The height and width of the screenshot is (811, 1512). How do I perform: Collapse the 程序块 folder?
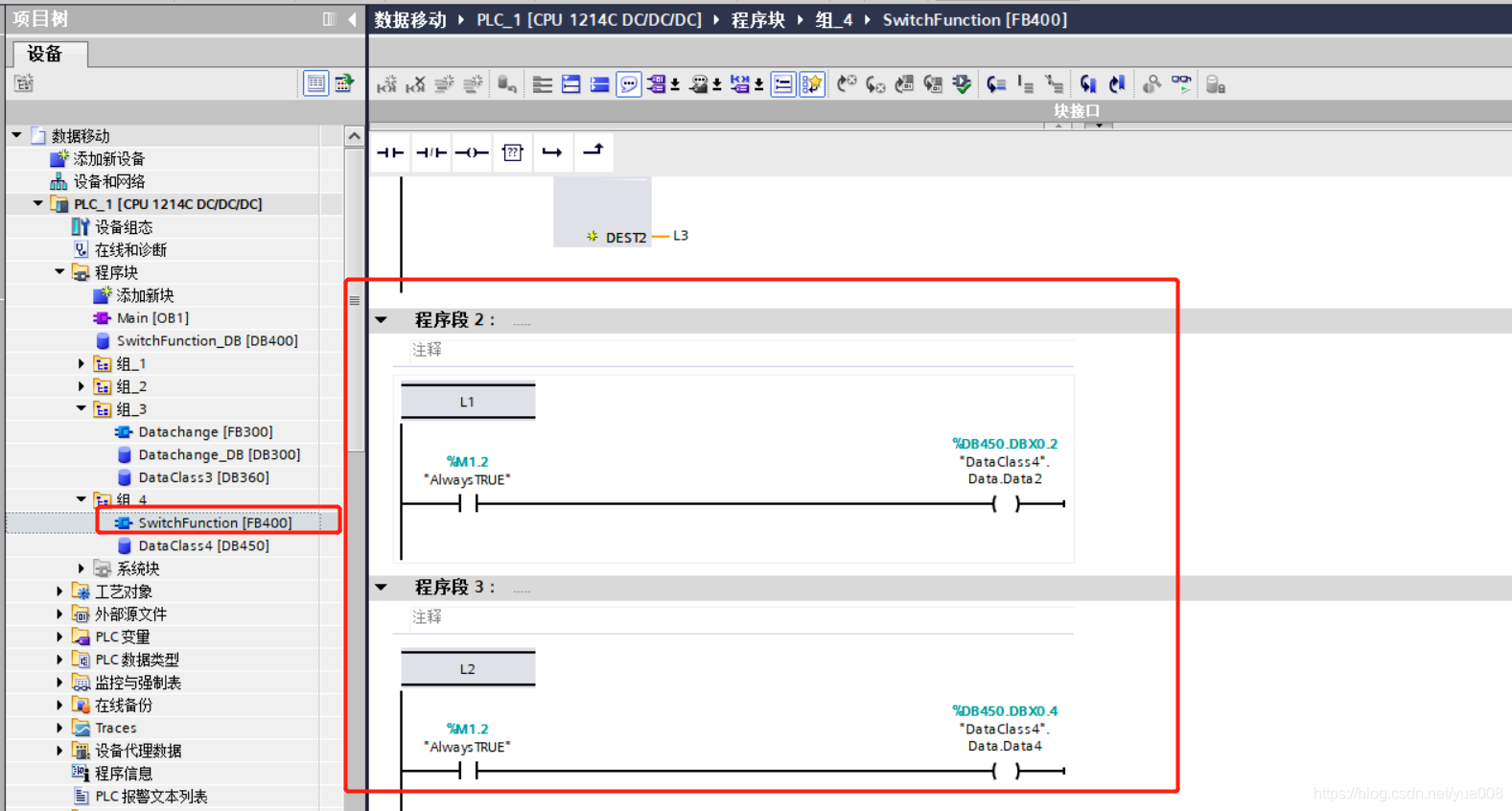click(59, 272)
